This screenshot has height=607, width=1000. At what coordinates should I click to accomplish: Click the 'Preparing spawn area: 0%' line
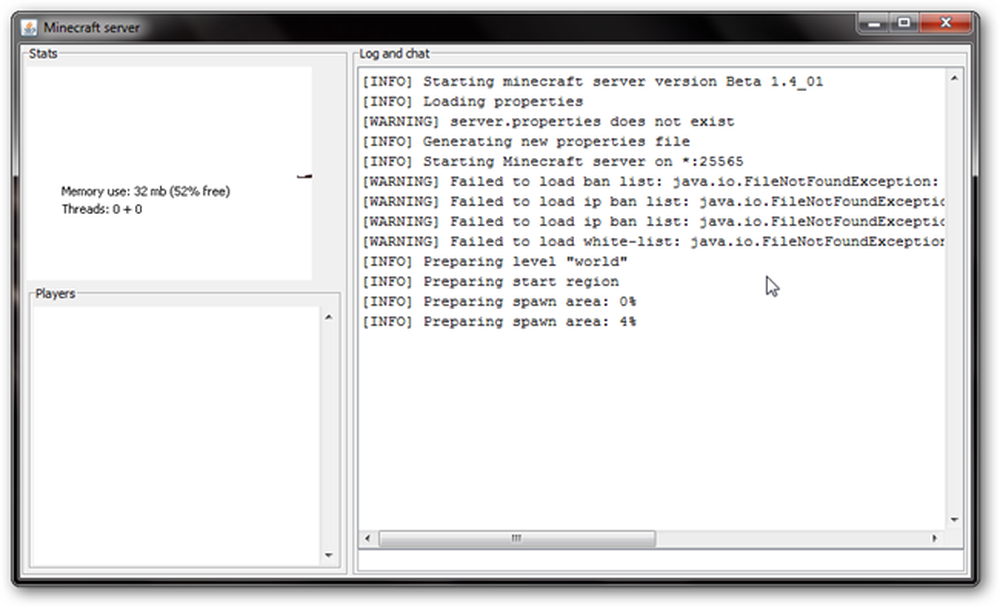point(499,301)
